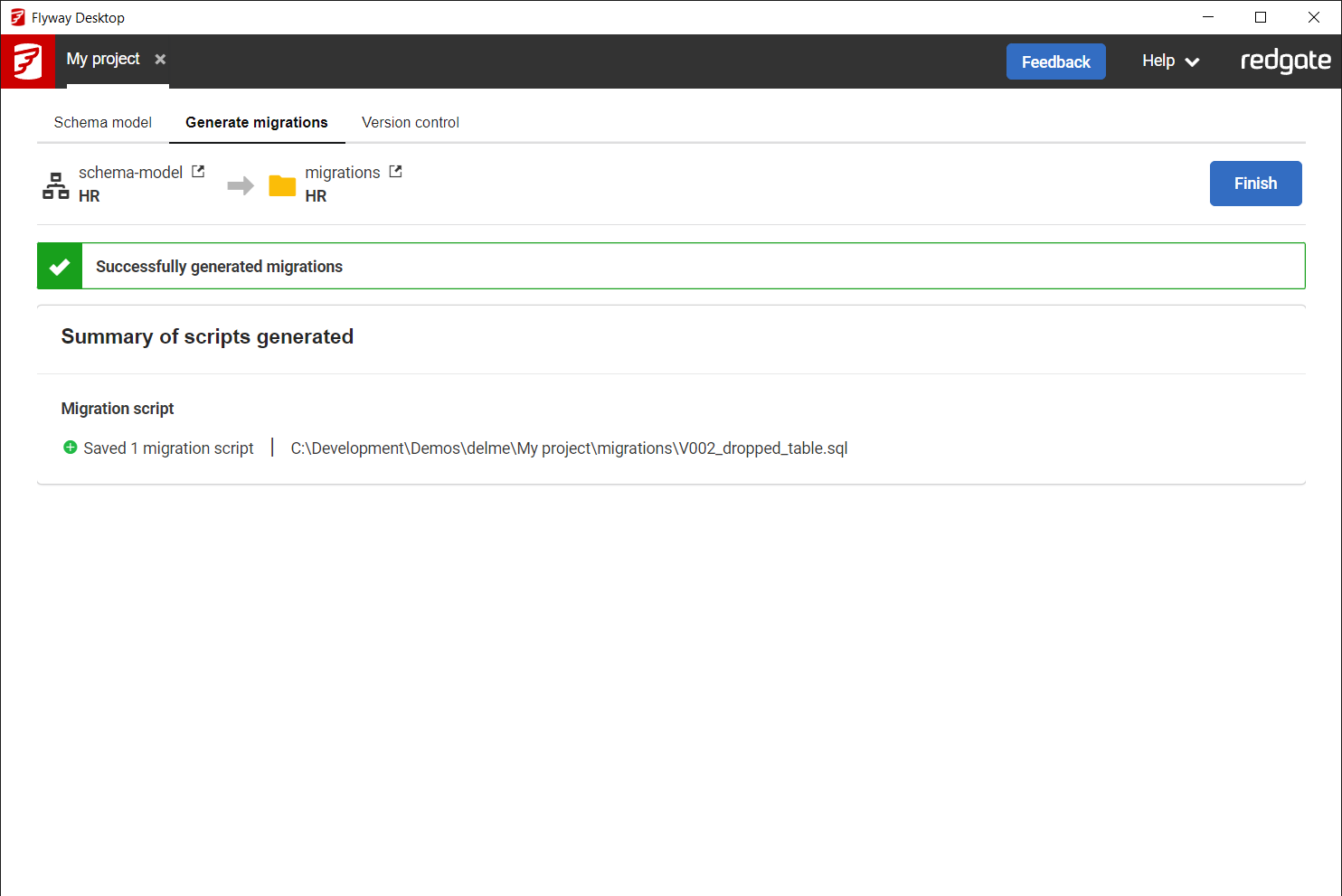Open the Version control tab
This screenshot has height=896, width=1342.
pos(411,122)
